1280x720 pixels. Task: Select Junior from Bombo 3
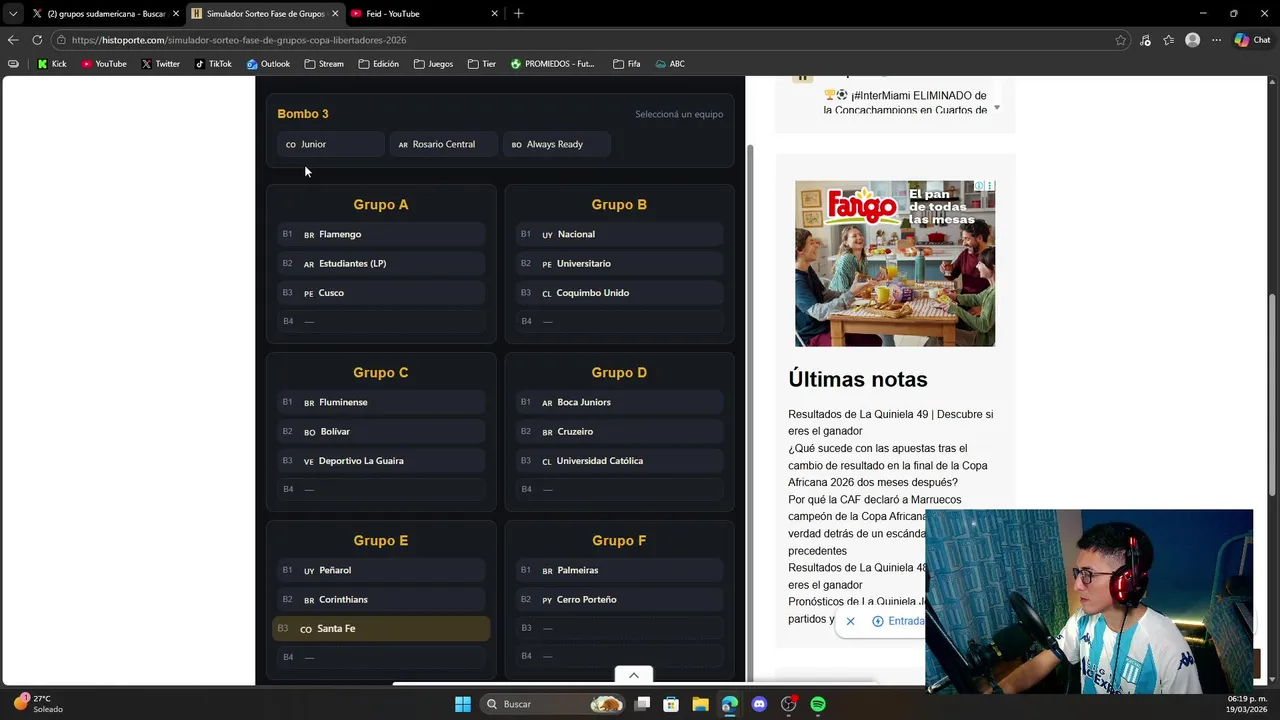point(330,144)
